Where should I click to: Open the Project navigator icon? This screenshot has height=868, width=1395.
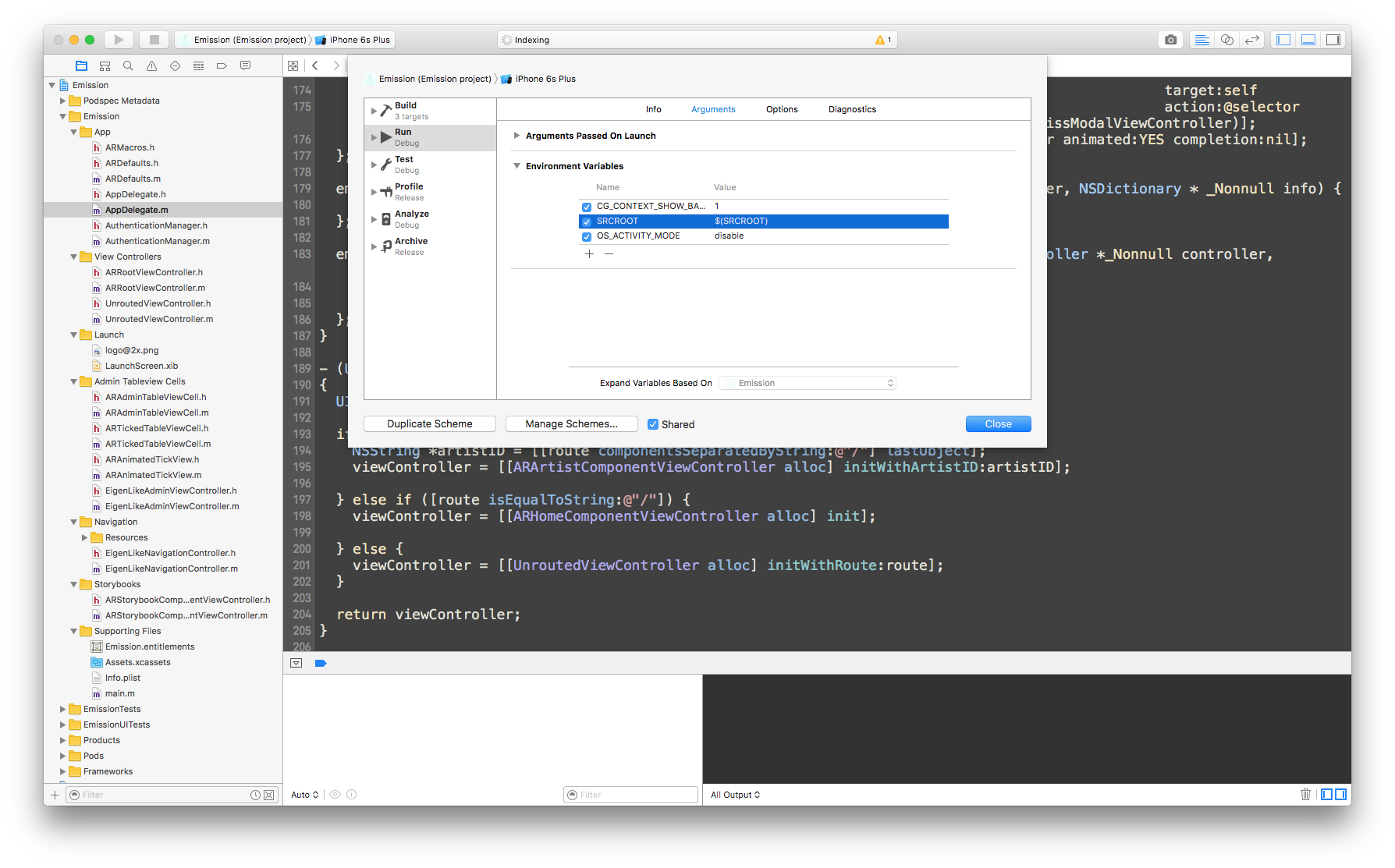(x=81, y=66)
